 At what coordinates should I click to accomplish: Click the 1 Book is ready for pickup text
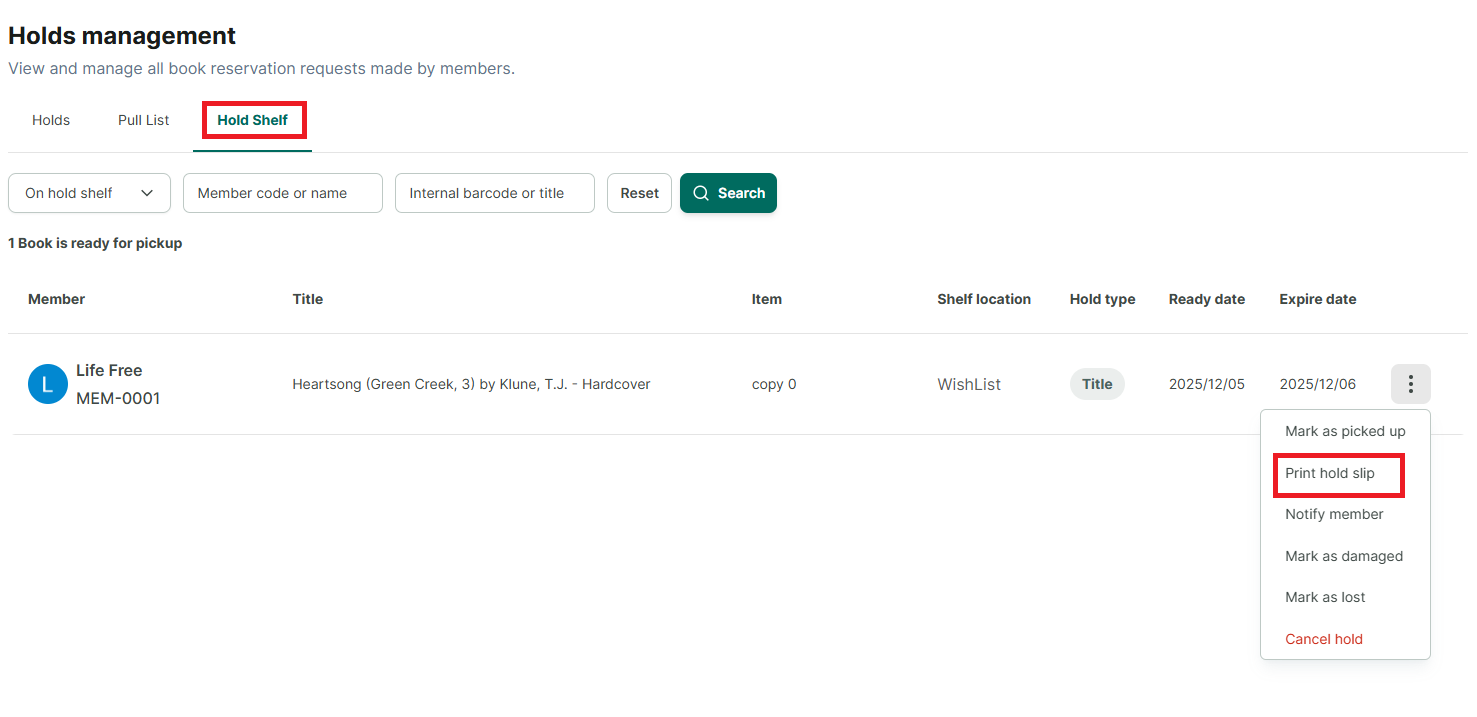tap(95, 243)
